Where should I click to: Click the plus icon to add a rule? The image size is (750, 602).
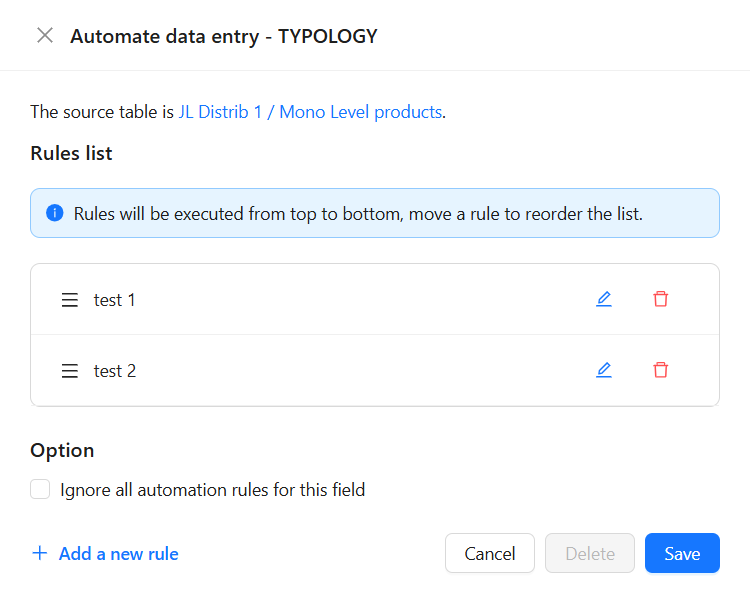click(40, 553)
